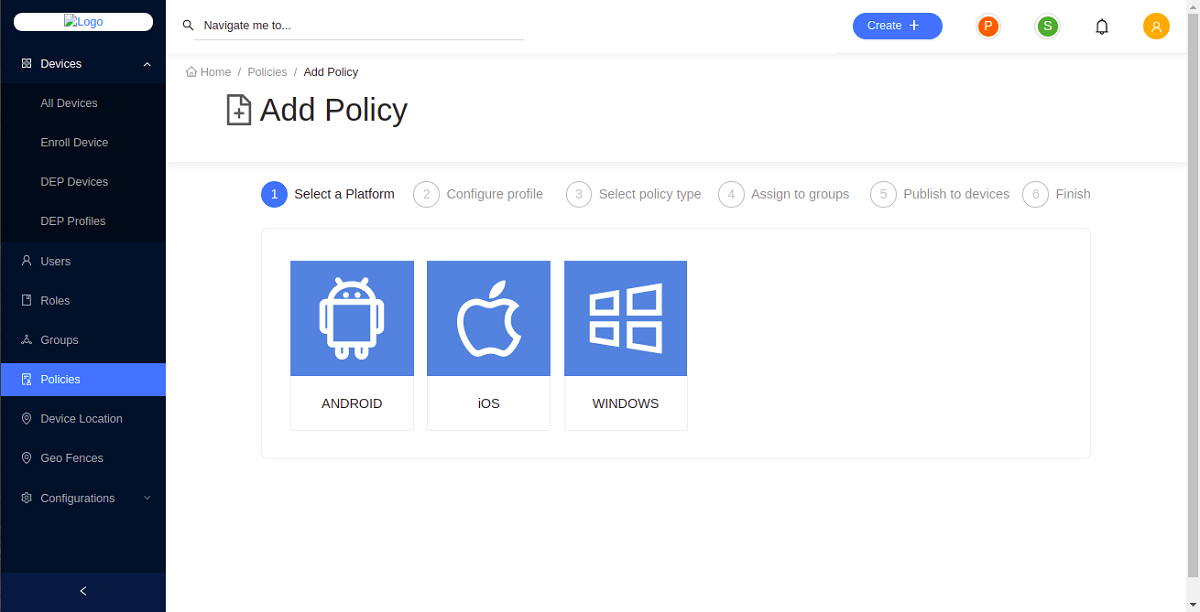Expand the Configurations menu
Screen dimensions: 1200x612
[147, 498]
